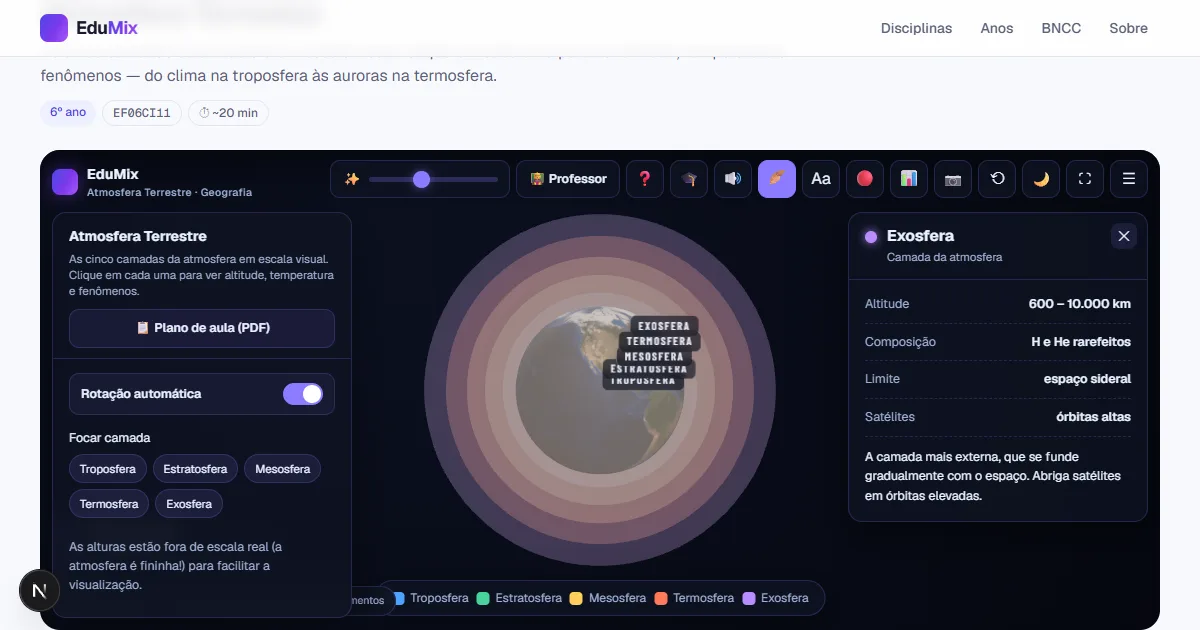Toggle the Rotação automática switch
Image resolution: width=1200 pixels, height=630 pixels.
pos(303,394)
